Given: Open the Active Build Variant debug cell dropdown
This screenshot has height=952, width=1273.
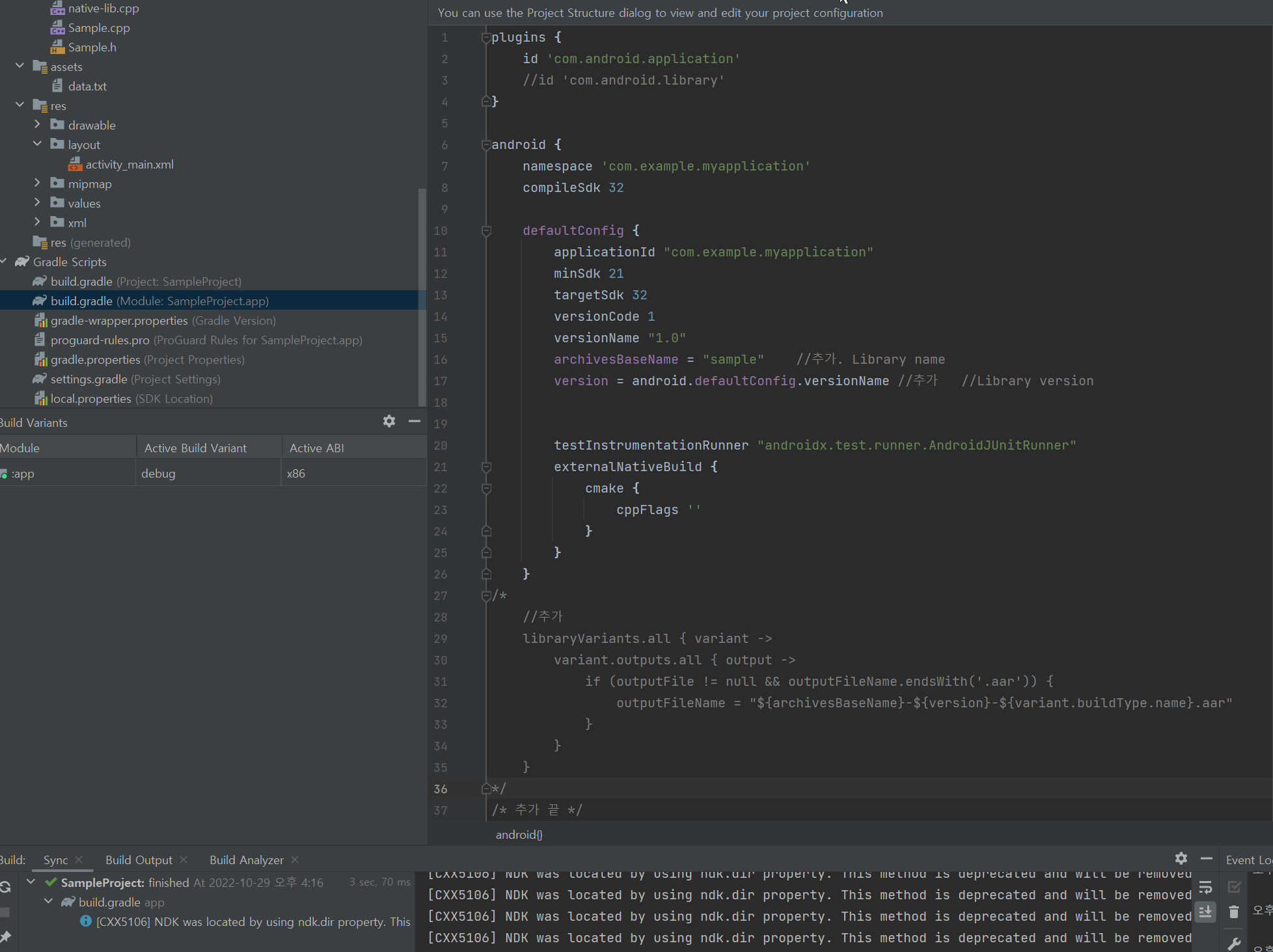Looking at the screenshot, I should 208,473.
